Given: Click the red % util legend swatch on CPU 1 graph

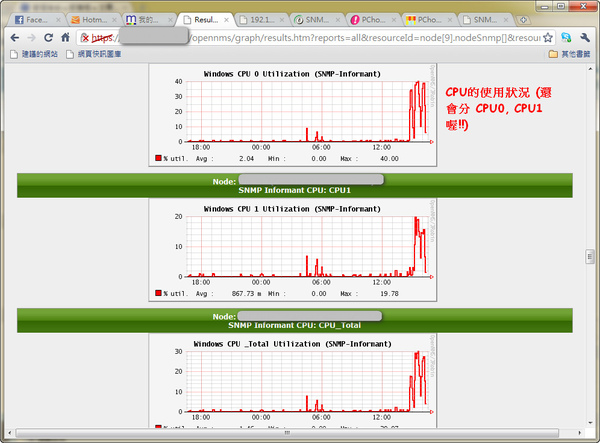Looking at the screenshot, I should click(158, 293).
